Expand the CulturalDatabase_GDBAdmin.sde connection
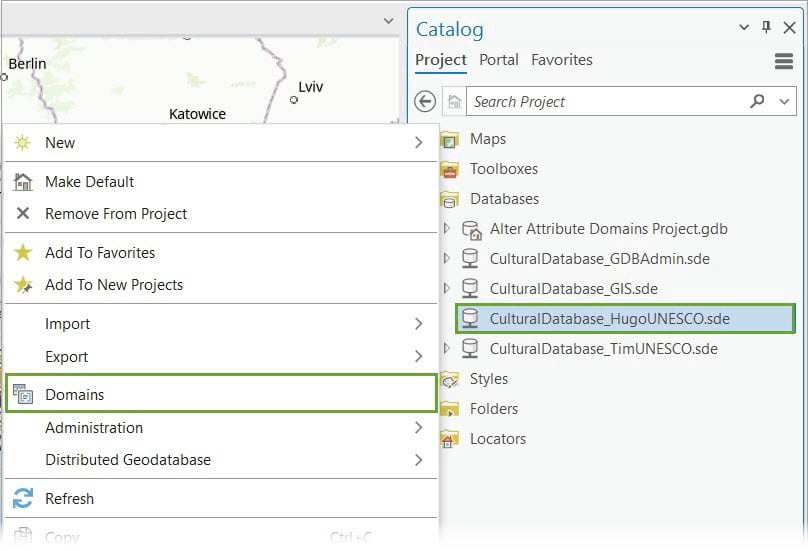Image resolution: width=808 pixels, height=551 pixels. 447,259
